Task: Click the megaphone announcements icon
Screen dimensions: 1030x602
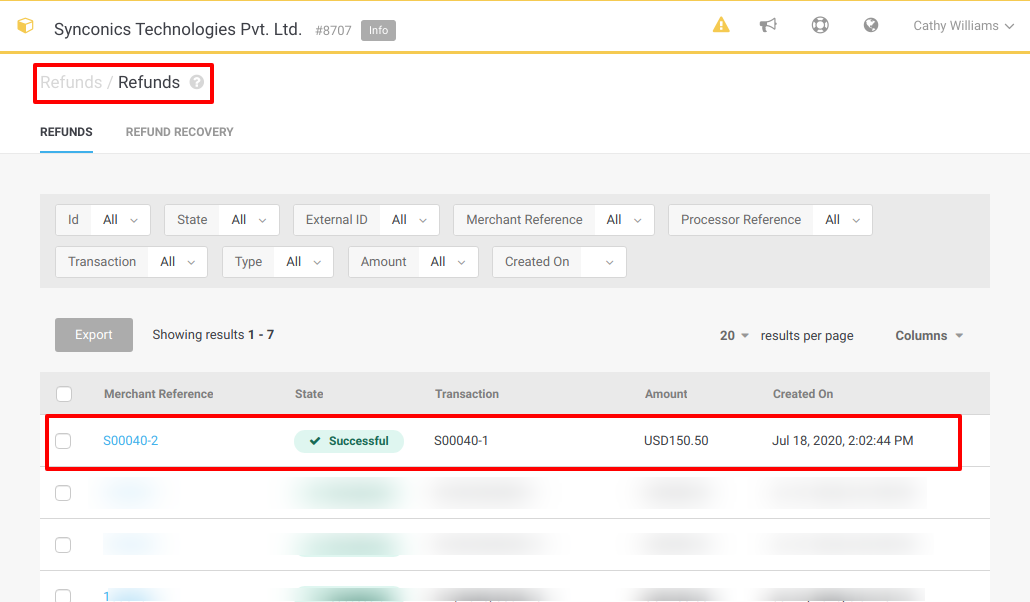Action: tap(768, 26)
